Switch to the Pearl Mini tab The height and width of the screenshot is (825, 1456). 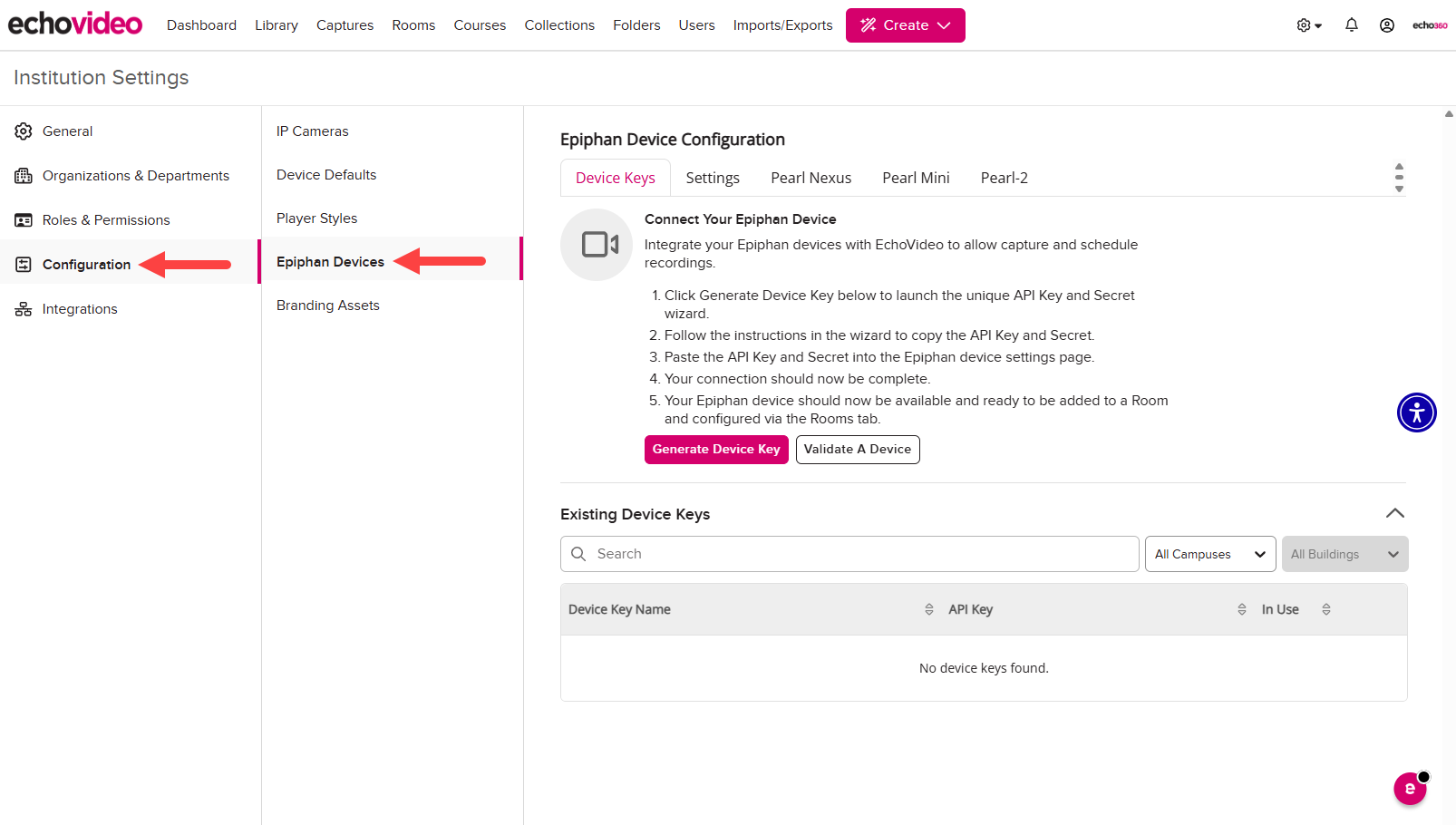916,178
